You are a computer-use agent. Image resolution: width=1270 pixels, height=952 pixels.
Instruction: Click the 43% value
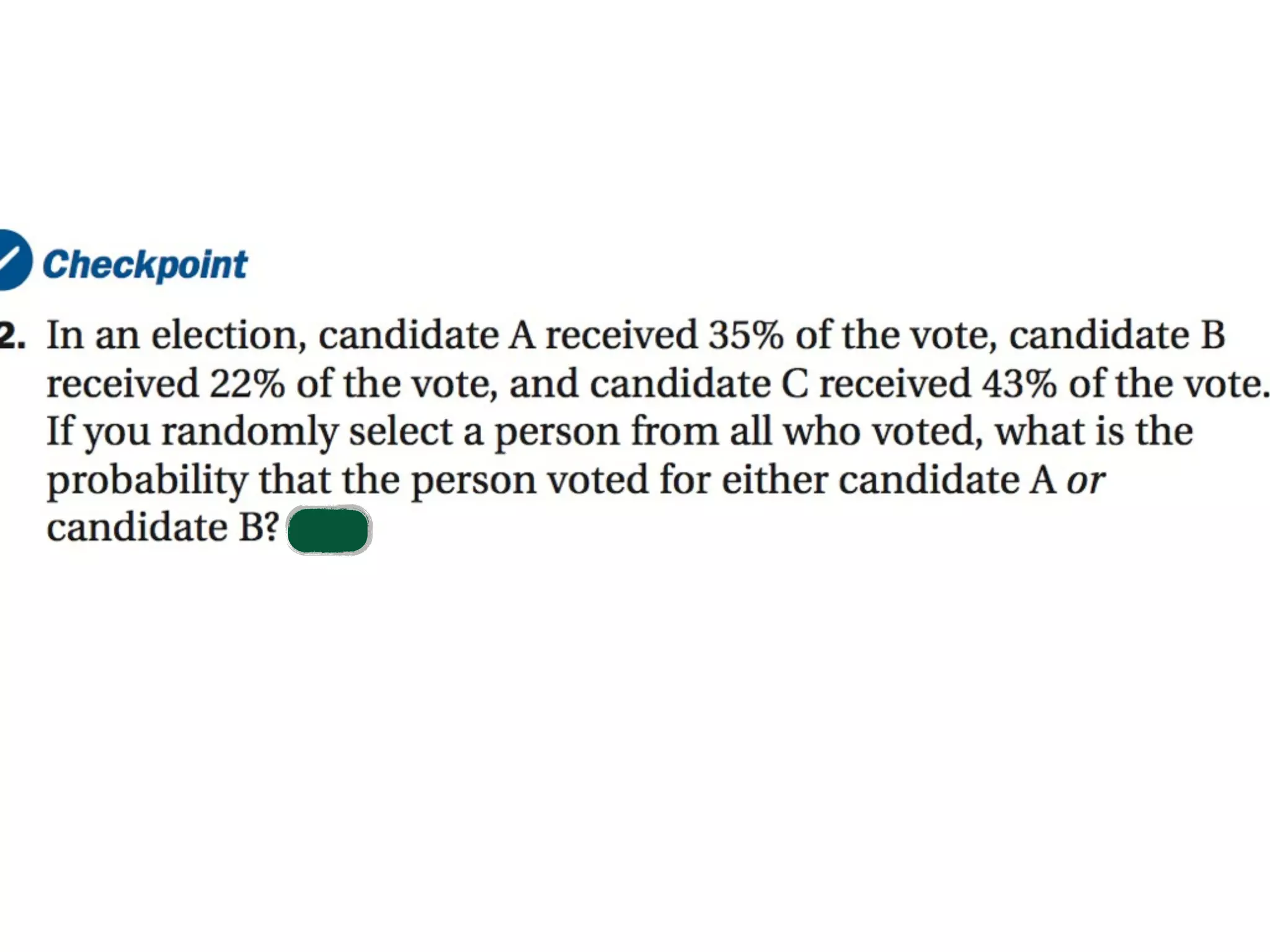1019,384
